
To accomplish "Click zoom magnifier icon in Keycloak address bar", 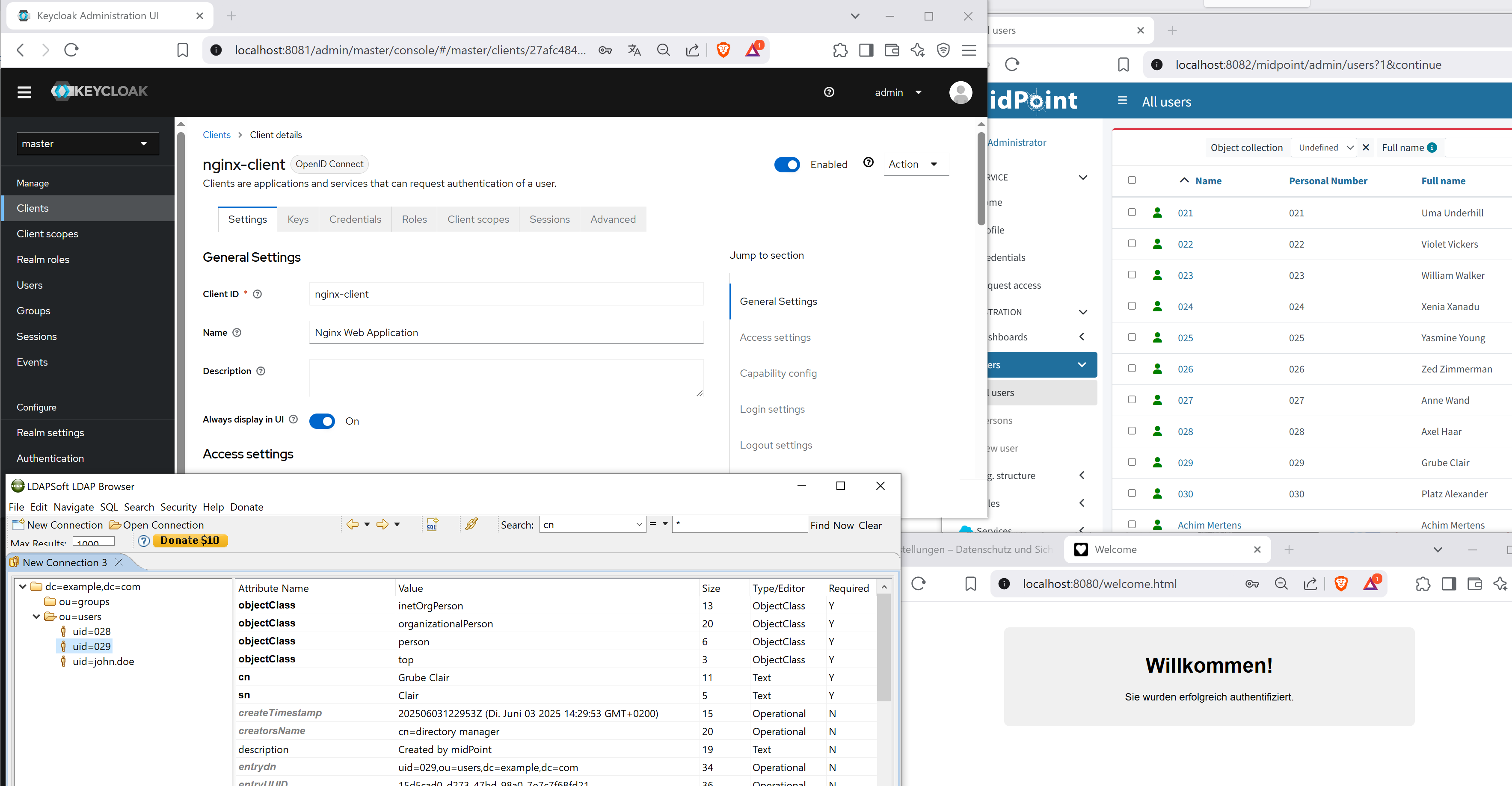I will click(x=663, y=50).
